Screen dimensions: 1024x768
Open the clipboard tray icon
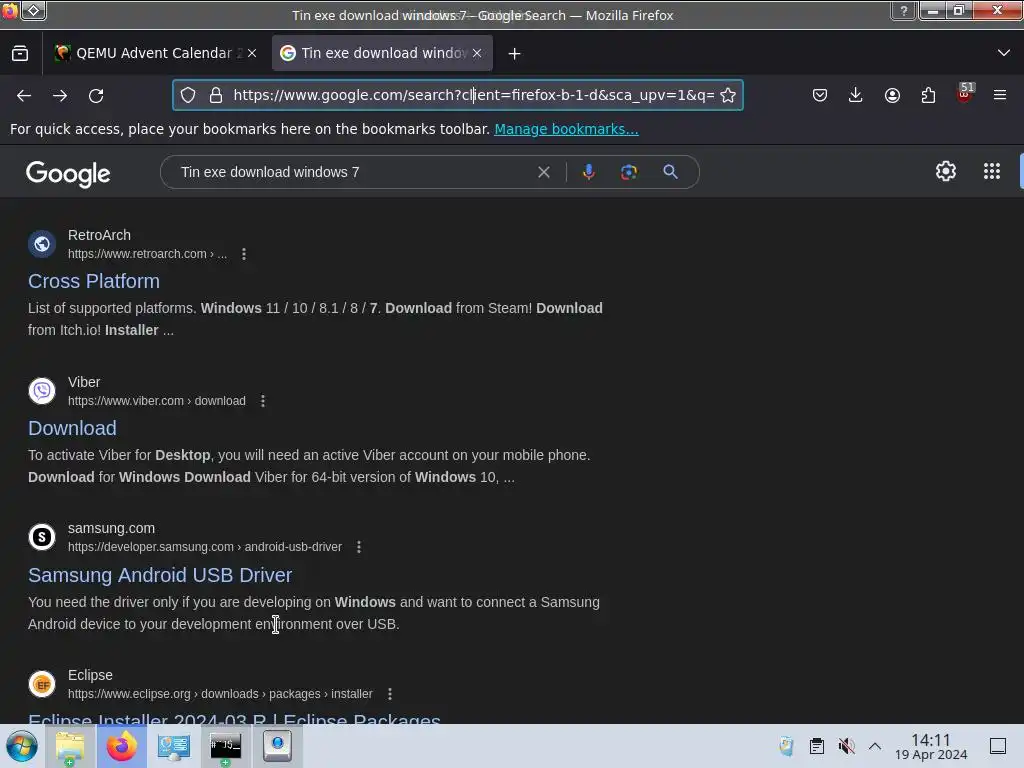pos(816,746)
